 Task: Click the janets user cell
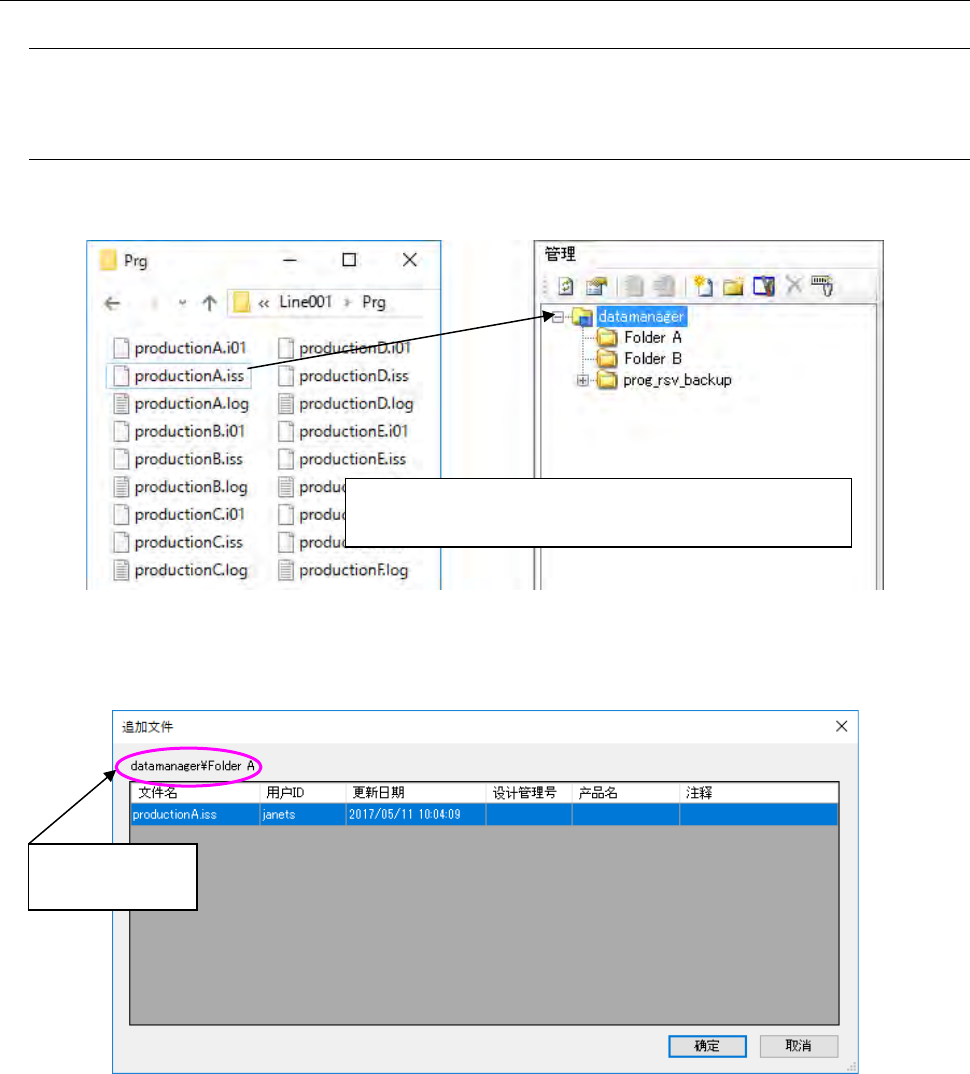point(303,814)
